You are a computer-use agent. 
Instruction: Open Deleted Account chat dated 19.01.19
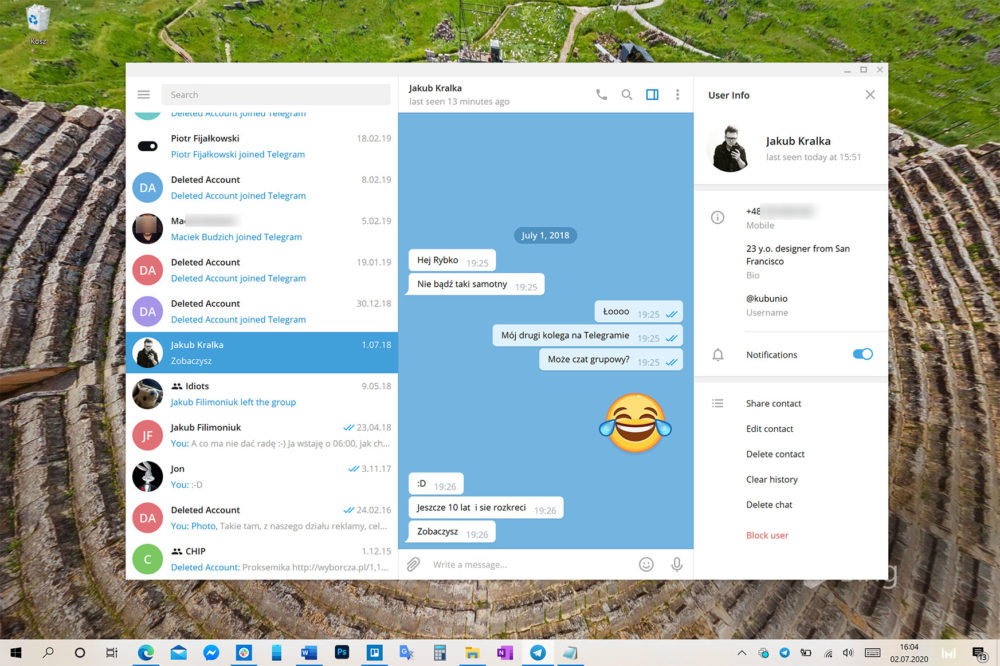pos(261,270)
